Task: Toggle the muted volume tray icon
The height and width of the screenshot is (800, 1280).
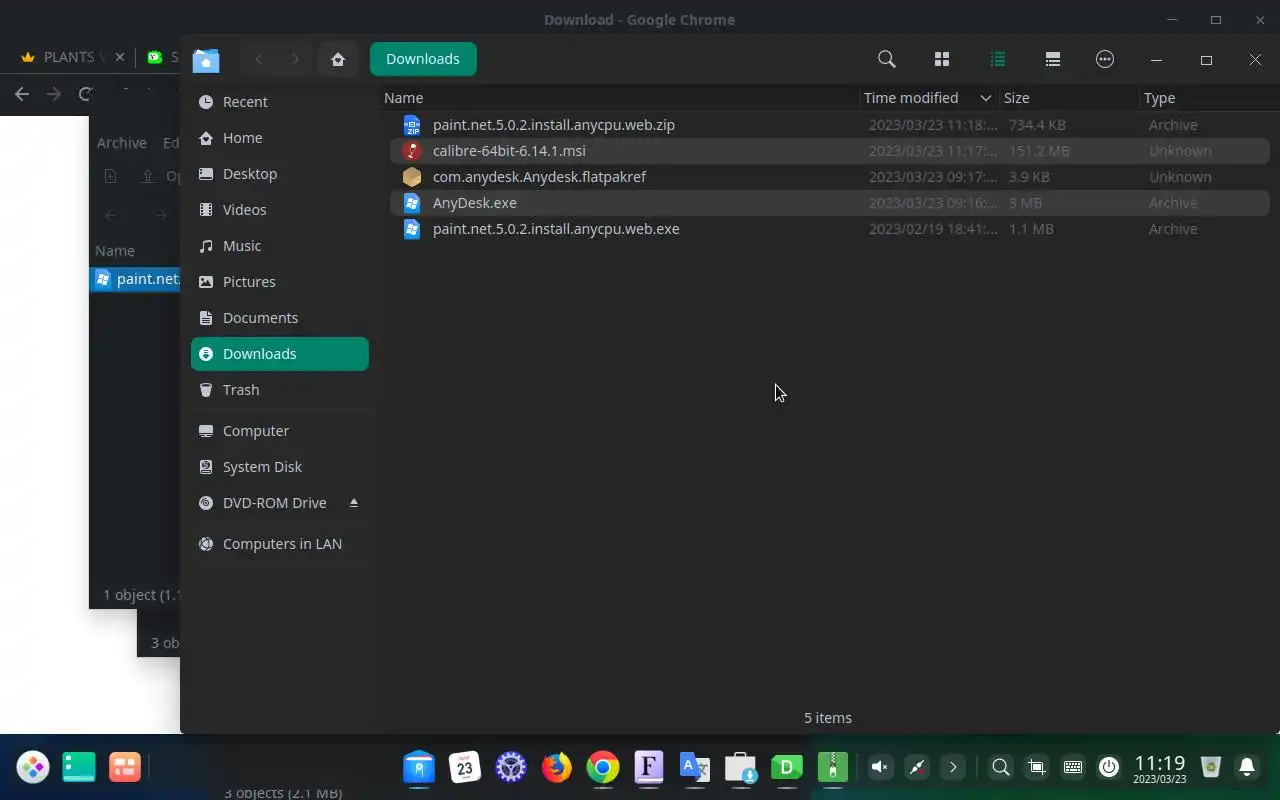Action: point(880,767)
